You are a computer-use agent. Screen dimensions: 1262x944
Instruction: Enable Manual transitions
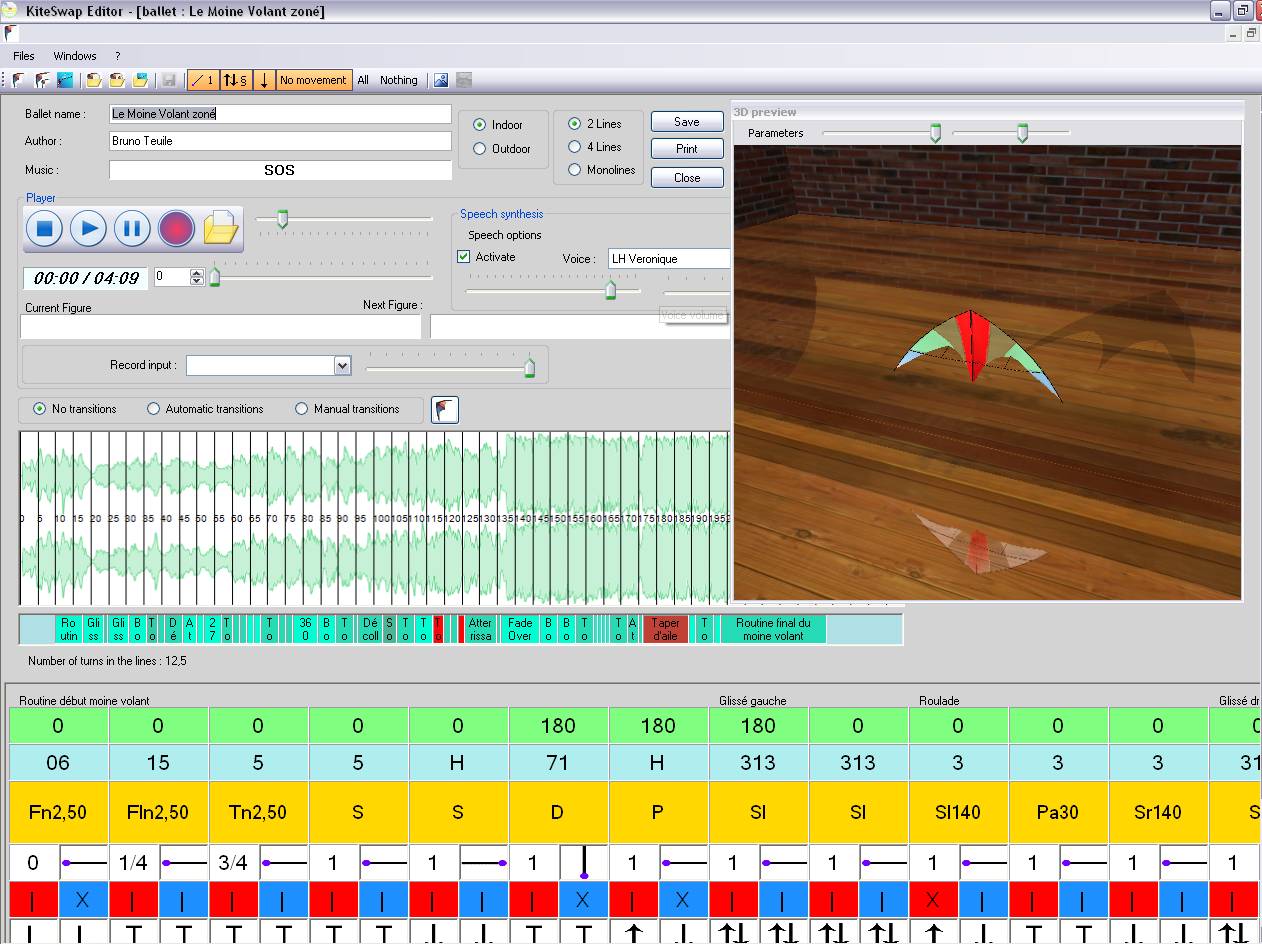(x=301, y=409)
